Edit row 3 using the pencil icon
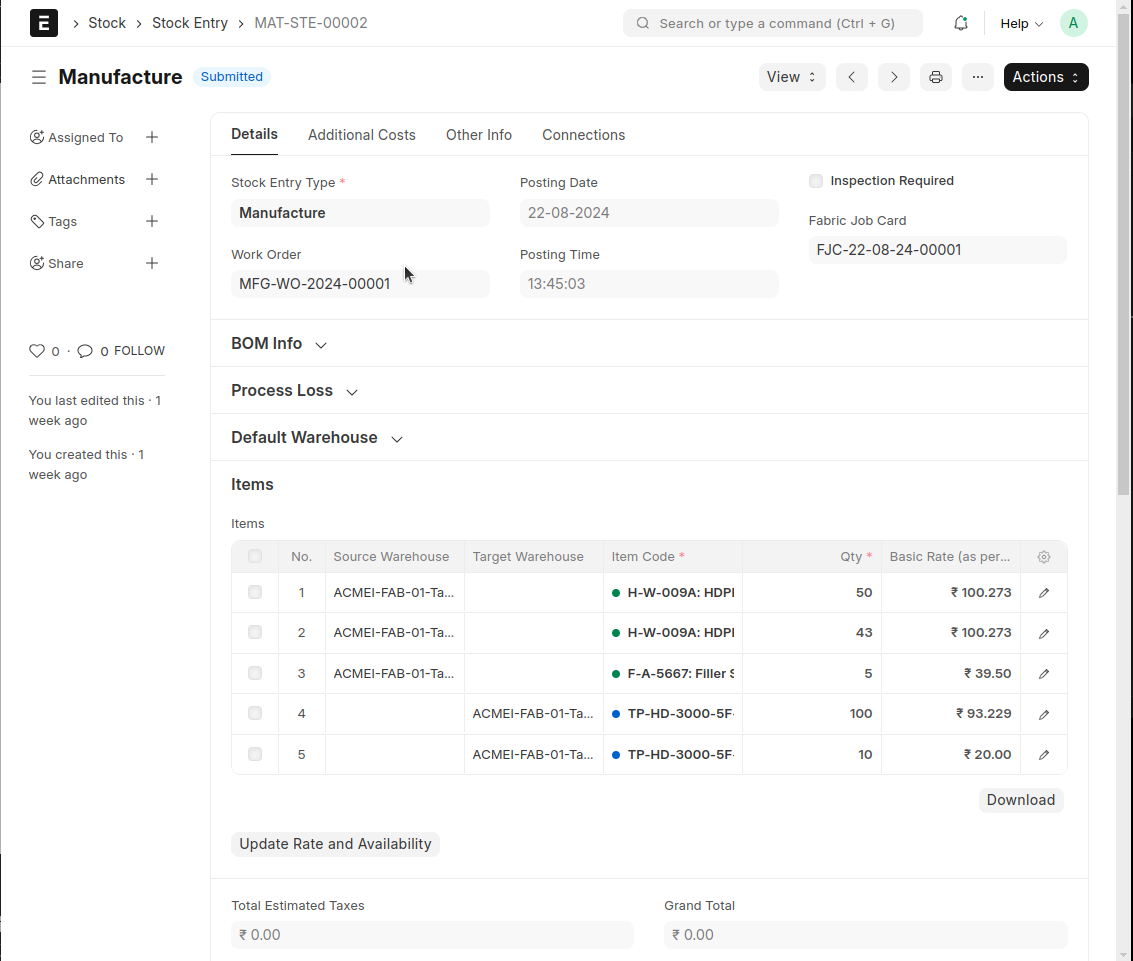Screen dimensions: 1133x961 (x=1044, y=674)
